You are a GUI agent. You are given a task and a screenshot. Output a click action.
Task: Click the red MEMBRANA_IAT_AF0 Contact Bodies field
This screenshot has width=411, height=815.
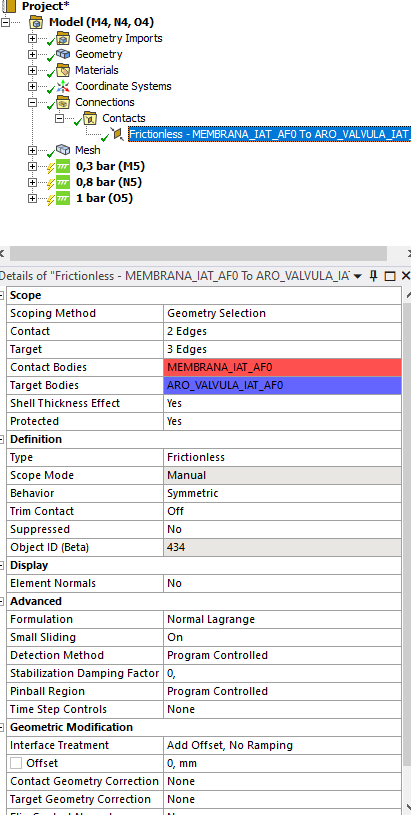pos(283,367)
